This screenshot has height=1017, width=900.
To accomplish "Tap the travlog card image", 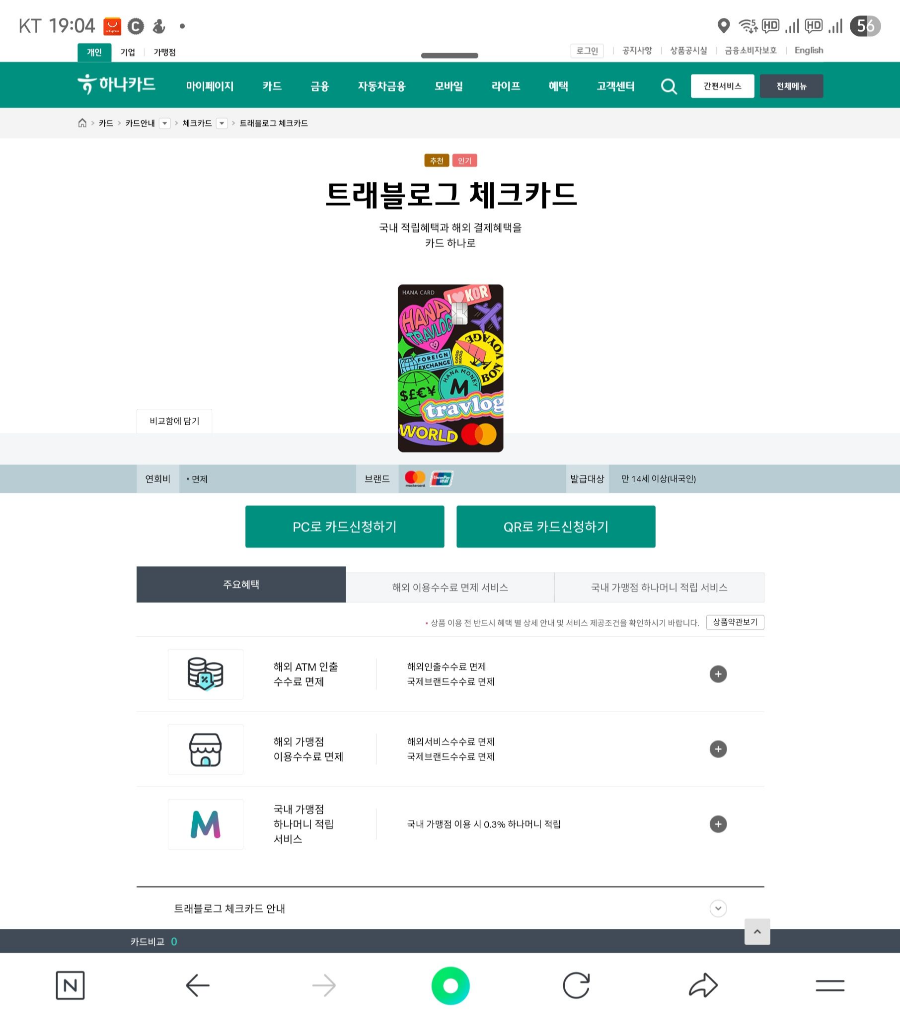I will pos(451,368).
